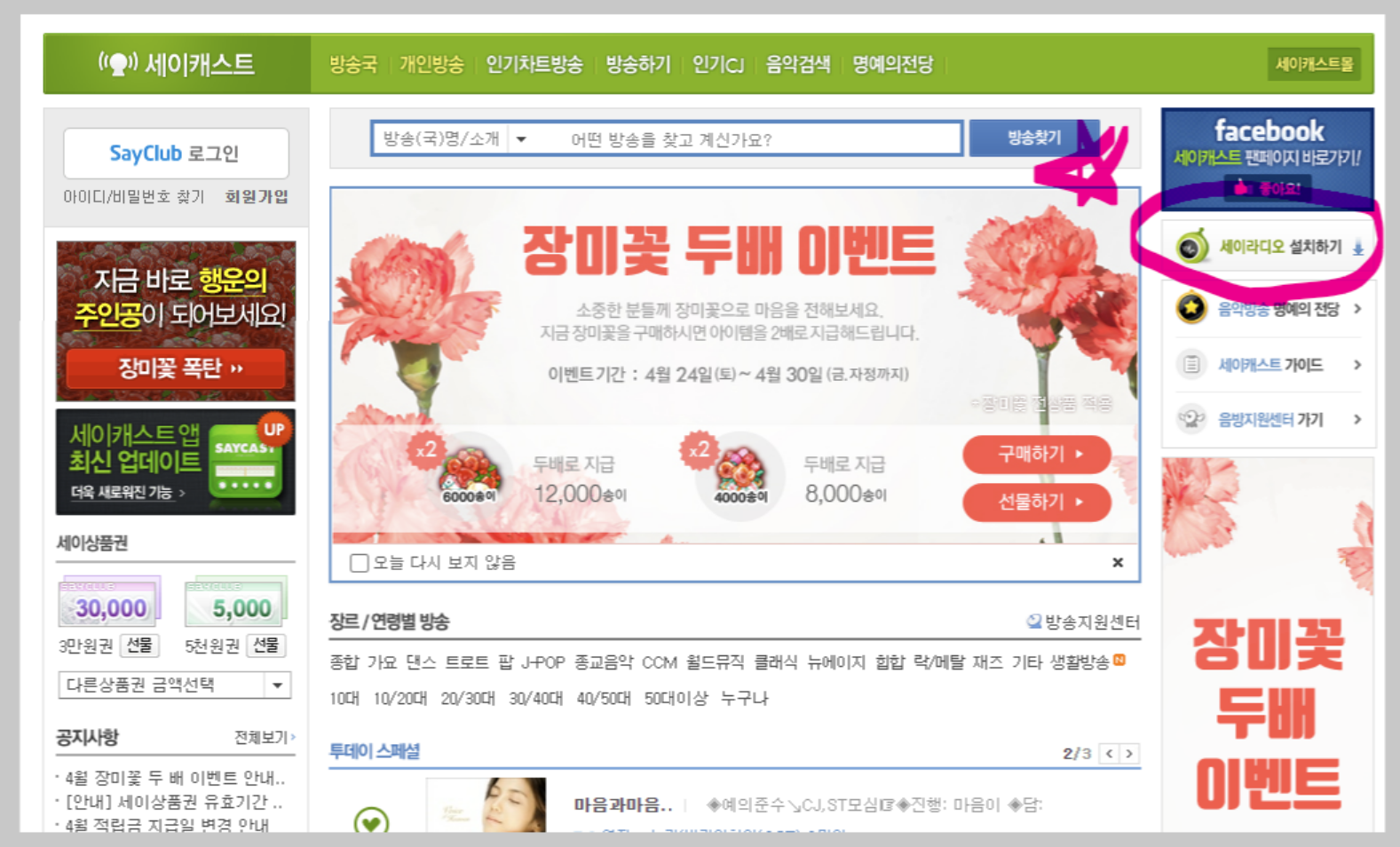Image resolution: width=1400 pixels, height=847 pixels.
Task: Check the 오늘 다시 보지 않음 checkbox
Action: [x=359, y=563]
